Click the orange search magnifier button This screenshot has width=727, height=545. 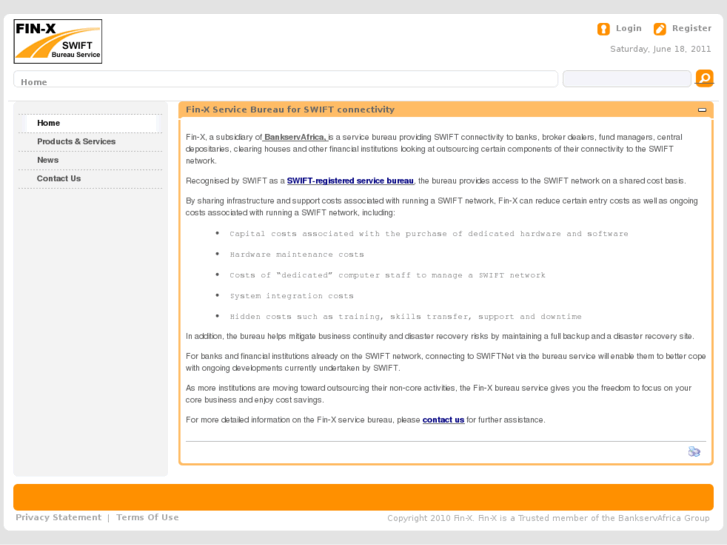click(704, 78)
